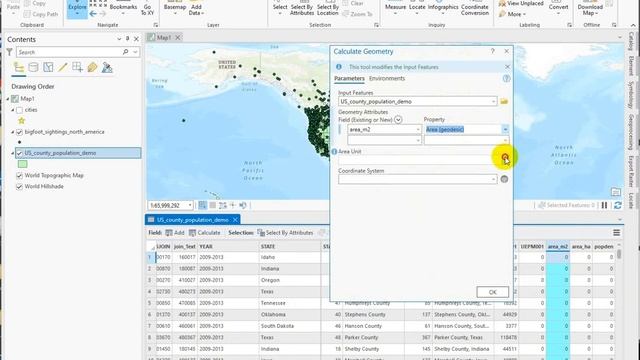Close the Map1 view tab
This screenshot has width=640, height=360.
click(x=178, y=38)
